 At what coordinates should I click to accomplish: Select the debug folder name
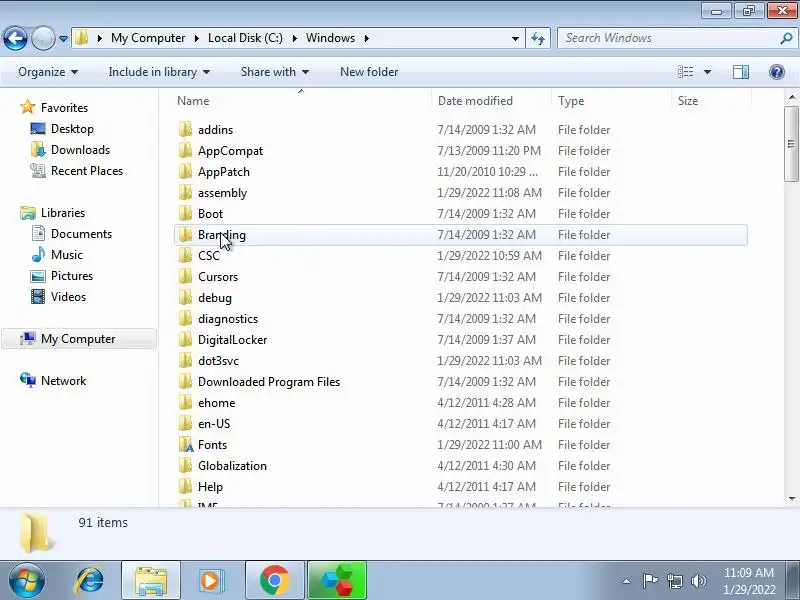pos(215,297)
